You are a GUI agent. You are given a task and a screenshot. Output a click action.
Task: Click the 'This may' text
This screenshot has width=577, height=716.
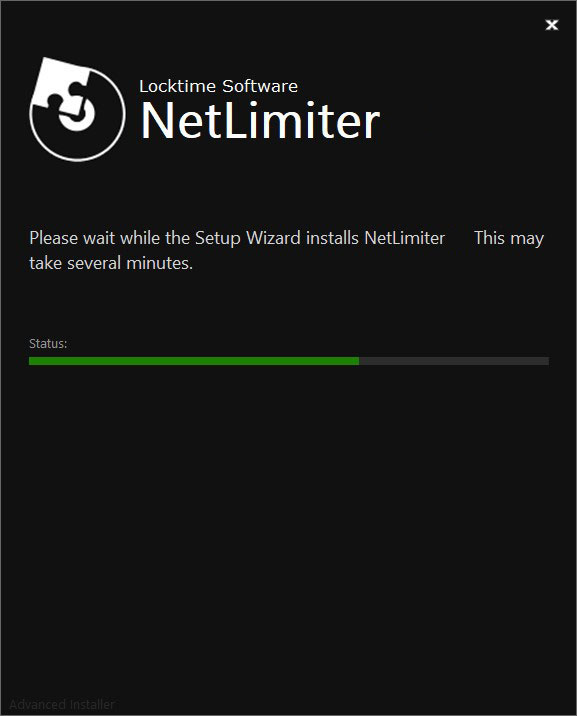click(509, 238)
